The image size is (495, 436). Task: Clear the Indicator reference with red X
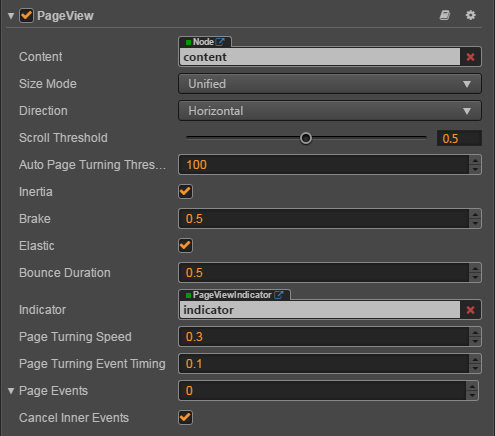point(470,310)
